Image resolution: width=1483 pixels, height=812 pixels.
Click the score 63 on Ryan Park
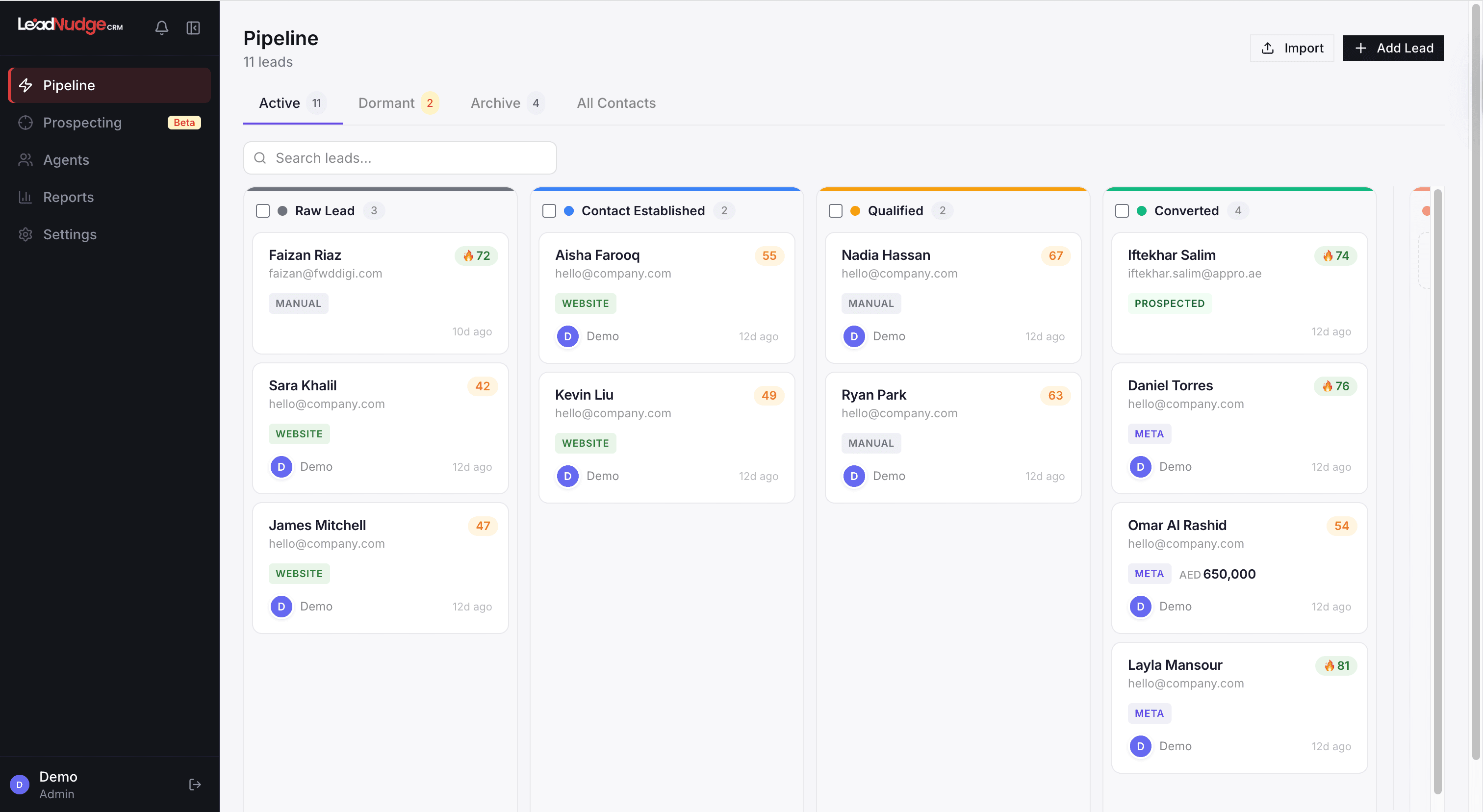tap(1055, 395)
